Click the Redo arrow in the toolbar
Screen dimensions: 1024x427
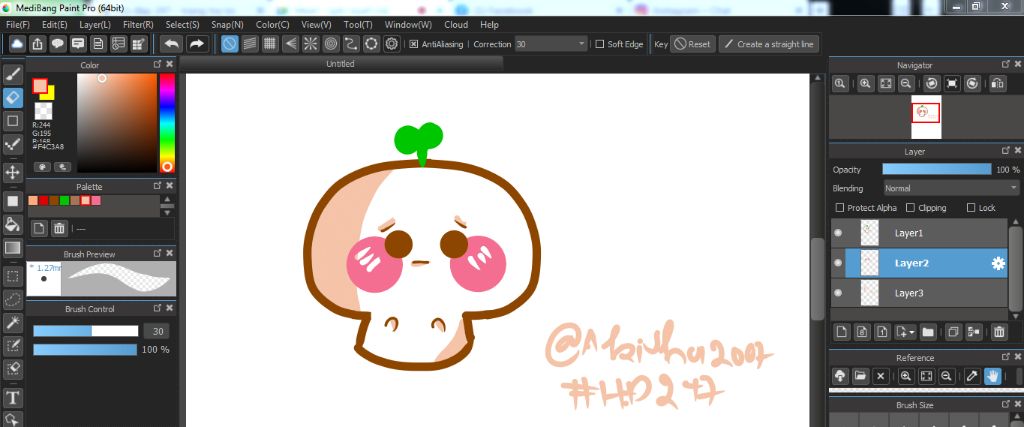[x=195, y=44]
